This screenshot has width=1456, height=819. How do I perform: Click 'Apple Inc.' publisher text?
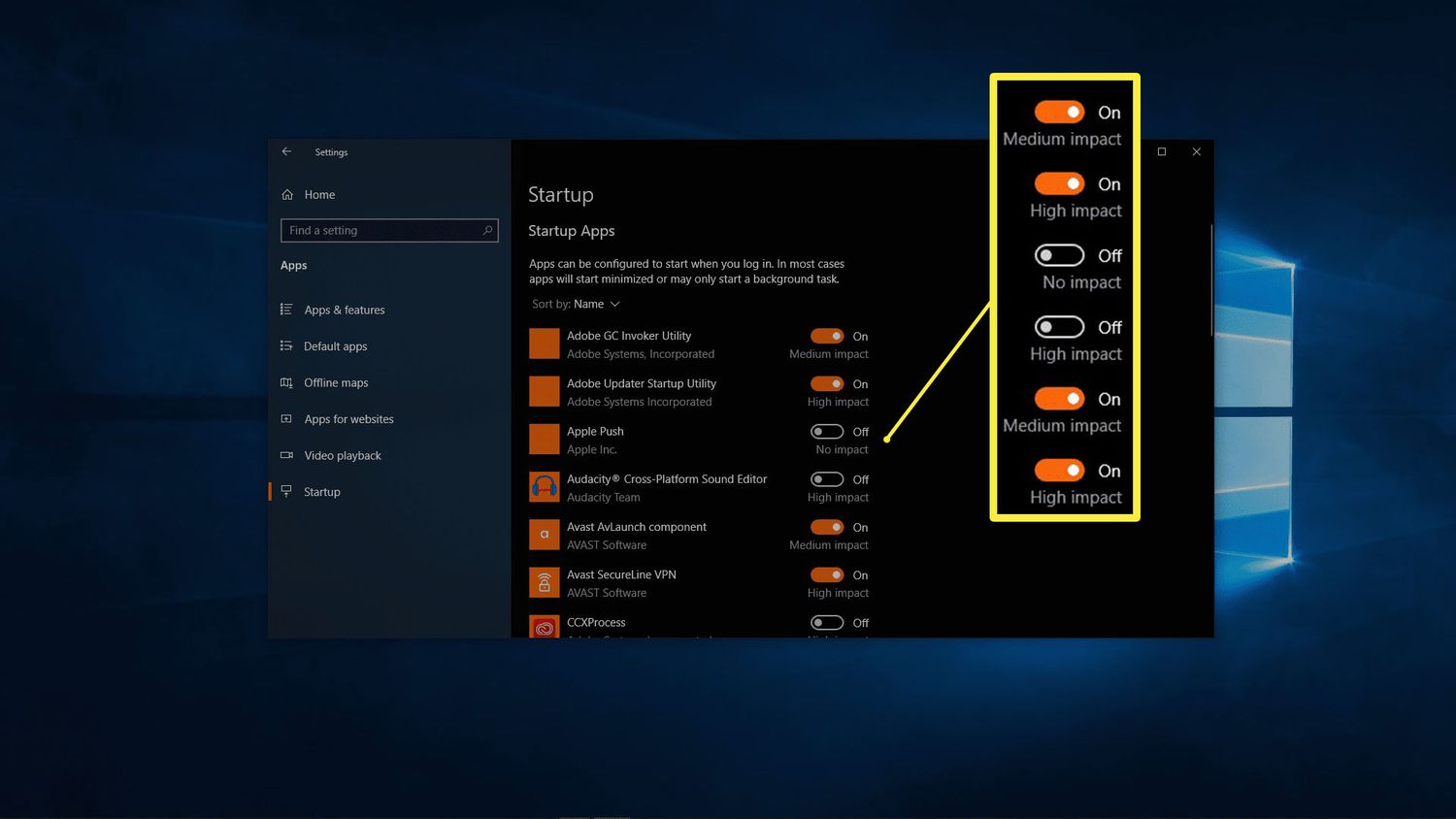(x=592, y=449)
